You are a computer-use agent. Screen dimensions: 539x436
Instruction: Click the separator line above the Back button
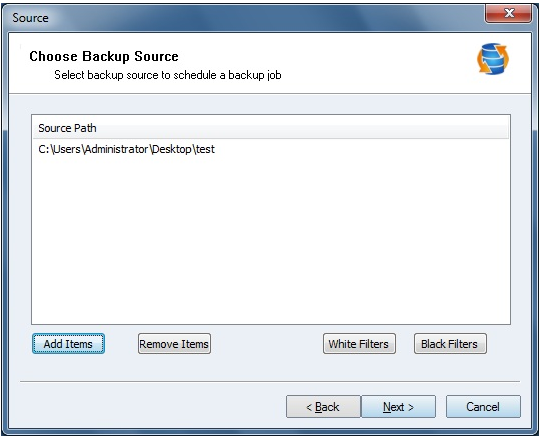pos(270,381)
